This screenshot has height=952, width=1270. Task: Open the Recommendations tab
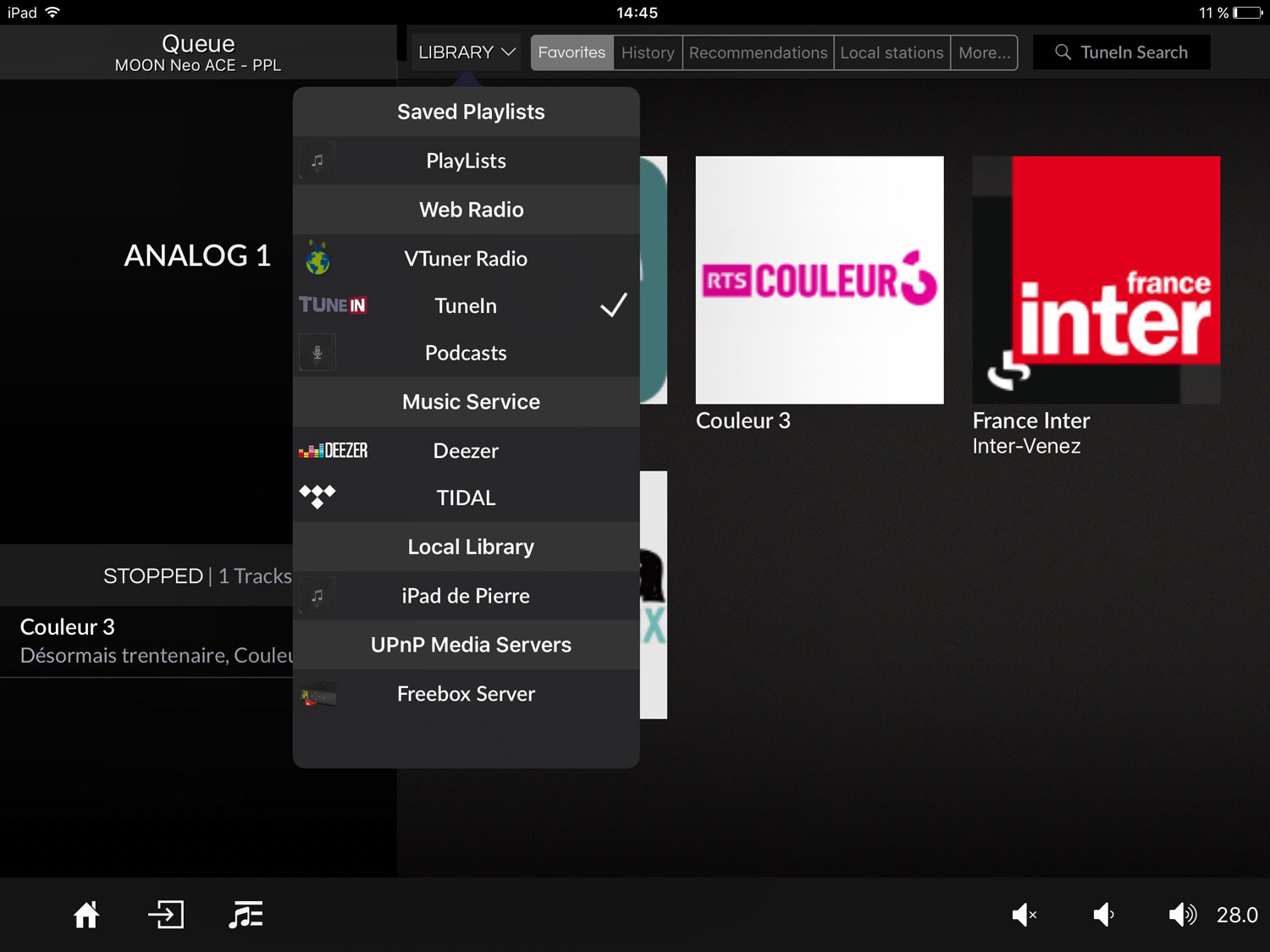[x=758, y=52]
